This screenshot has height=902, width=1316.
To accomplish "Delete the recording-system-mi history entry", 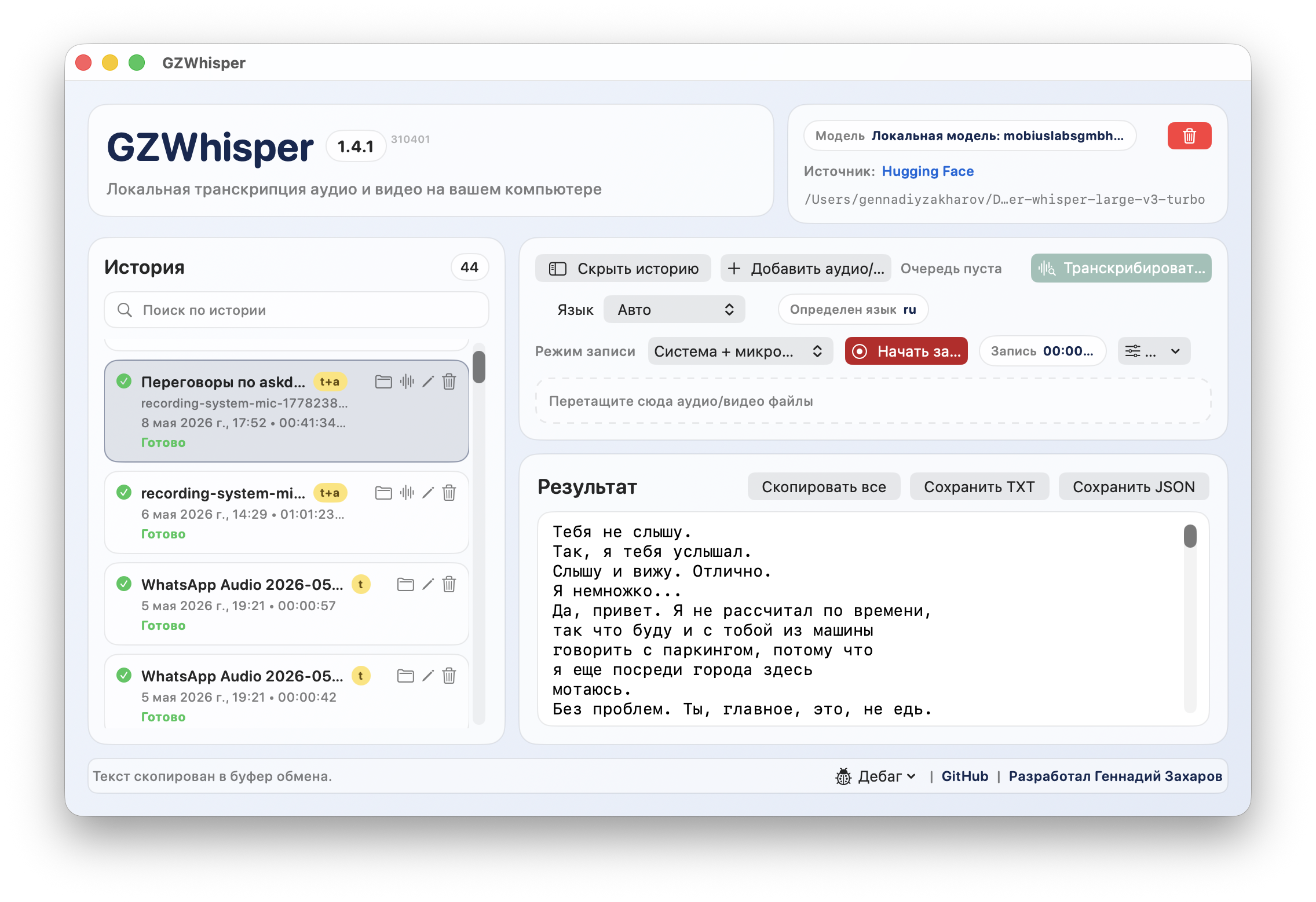I will point(449,493).
